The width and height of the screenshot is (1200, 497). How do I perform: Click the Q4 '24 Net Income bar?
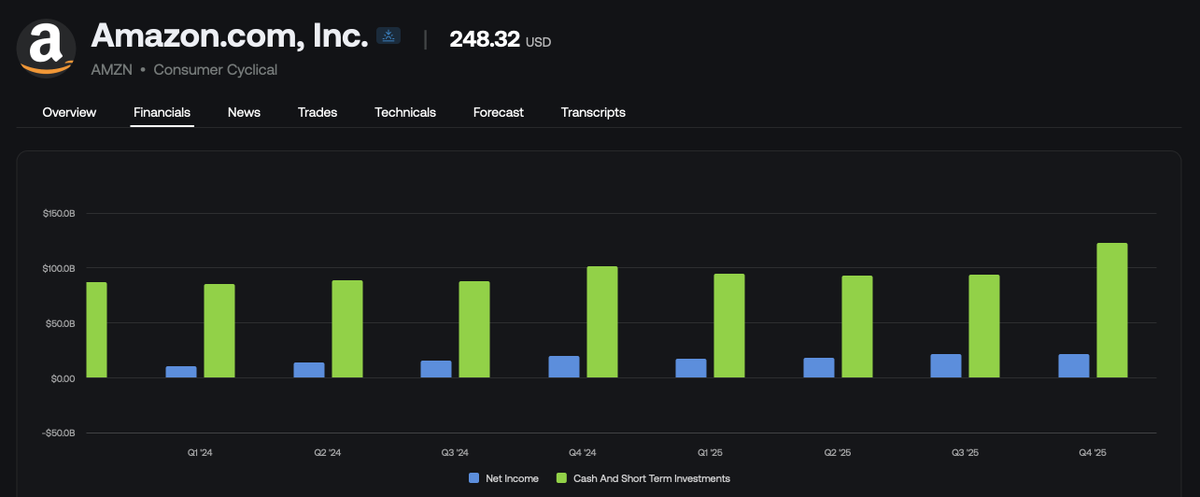click(564, 367)
